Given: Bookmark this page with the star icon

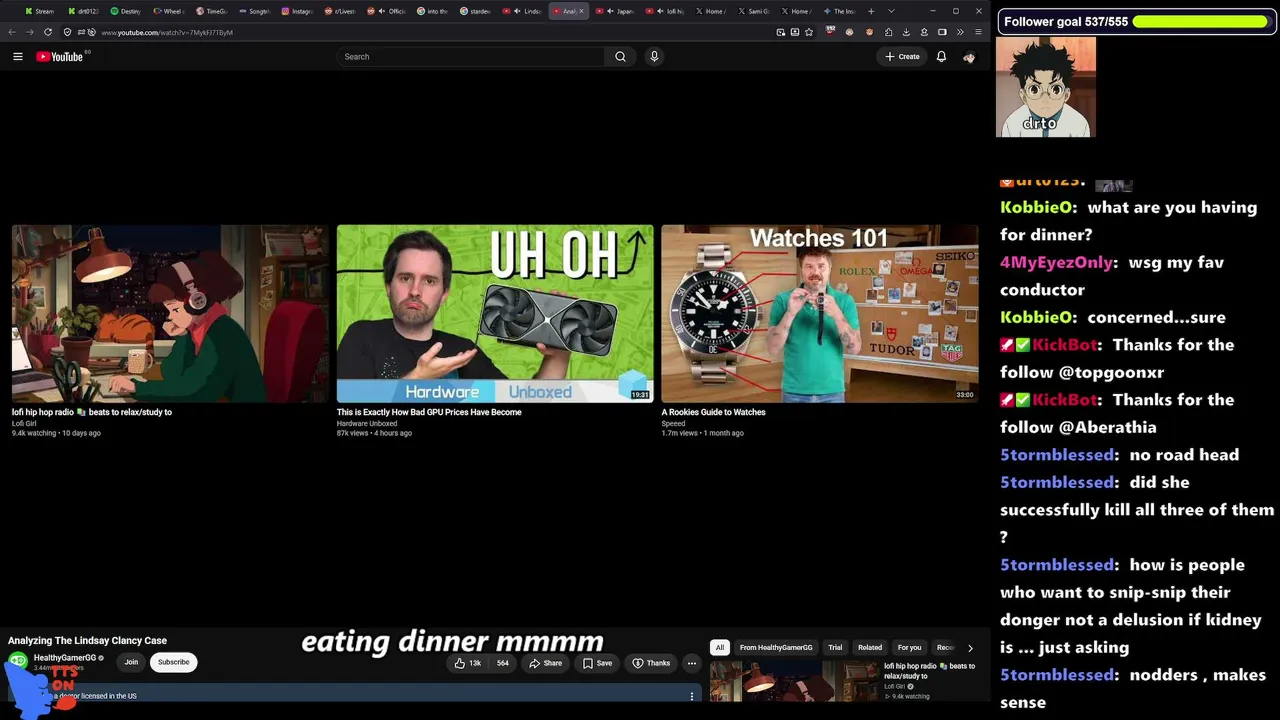Looking at the screenshot, I should (x=809, y=32).
